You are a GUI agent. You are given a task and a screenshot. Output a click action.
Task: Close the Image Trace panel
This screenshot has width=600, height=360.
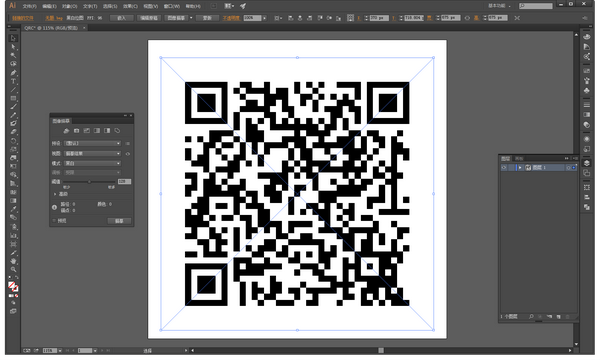click(131, 116)
